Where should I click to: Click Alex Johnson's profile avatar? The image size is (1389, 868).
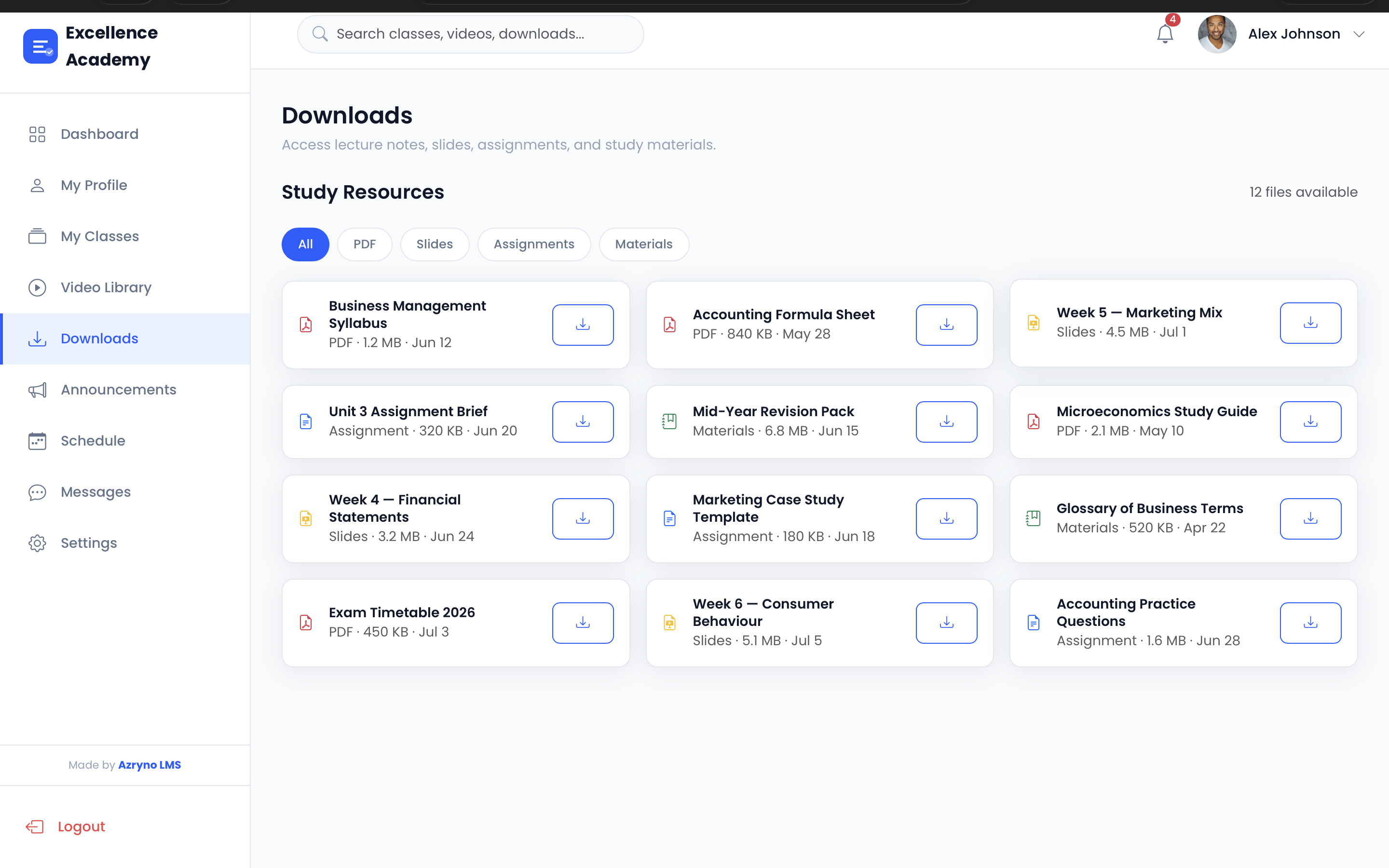[1217, 34]
